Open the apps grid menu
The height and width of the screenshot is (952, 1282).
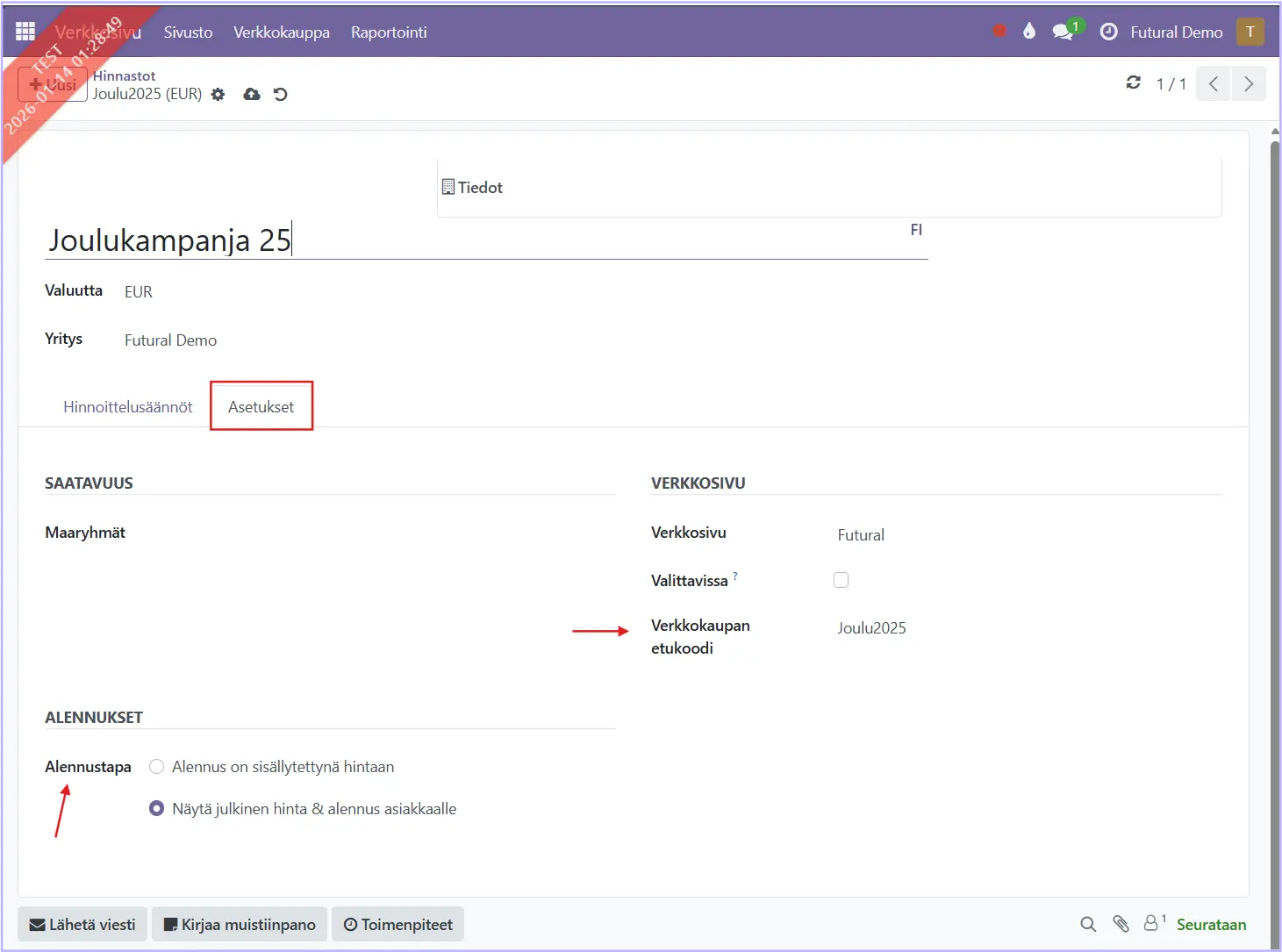coord(25,32)
